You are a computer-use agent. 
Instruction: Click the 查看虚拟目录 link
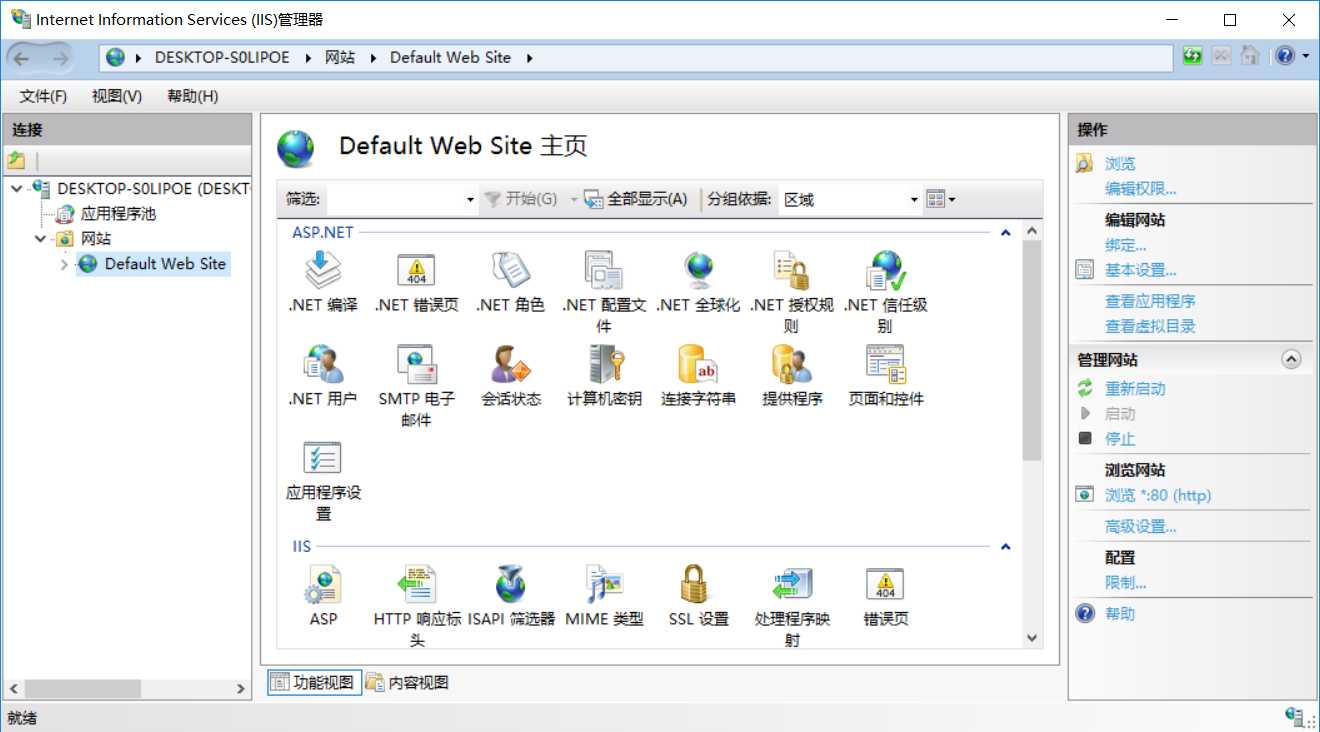pos(1150,326)
